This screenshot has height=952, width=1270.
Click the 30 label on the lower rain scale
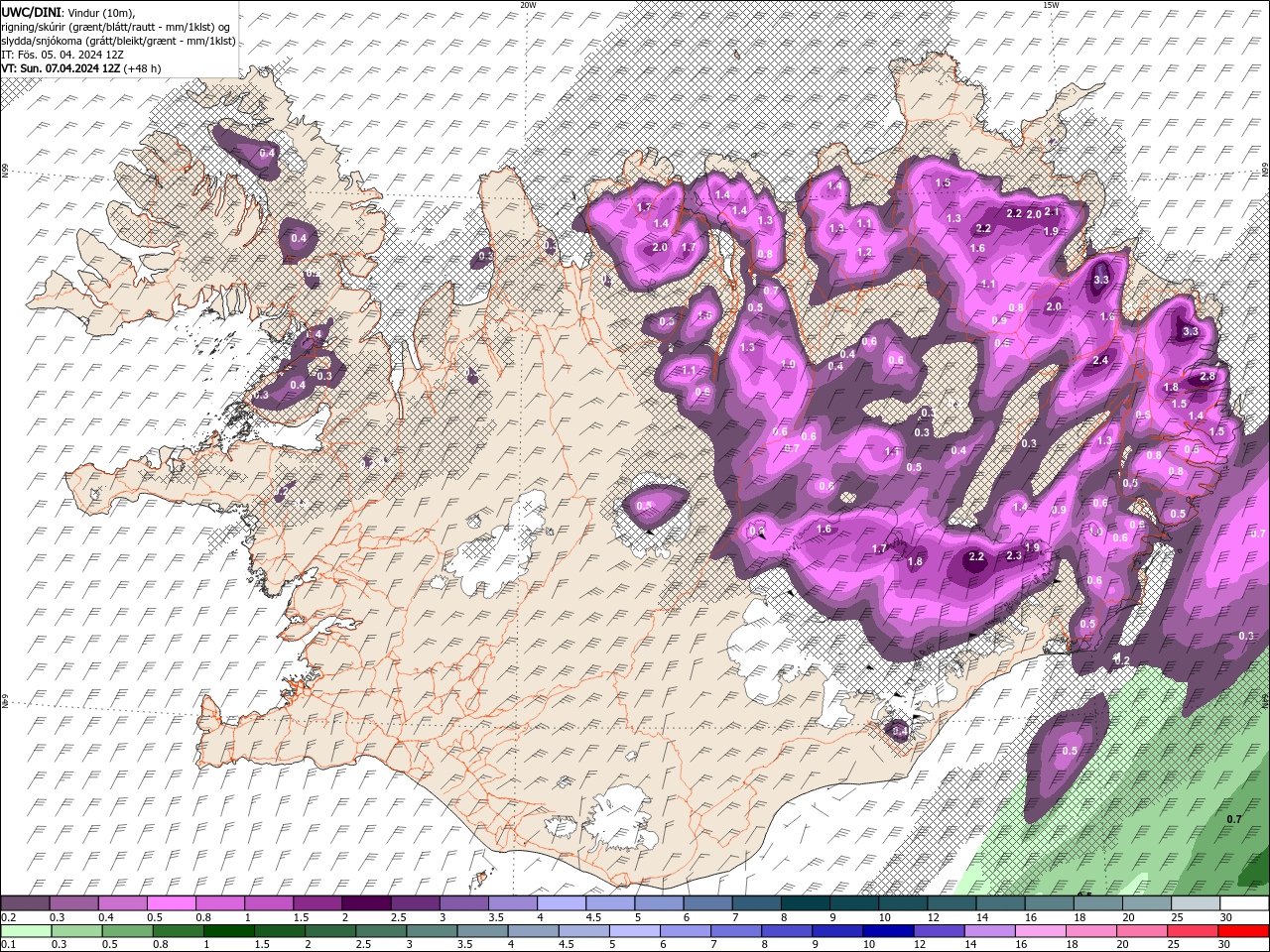point(1225,945)
